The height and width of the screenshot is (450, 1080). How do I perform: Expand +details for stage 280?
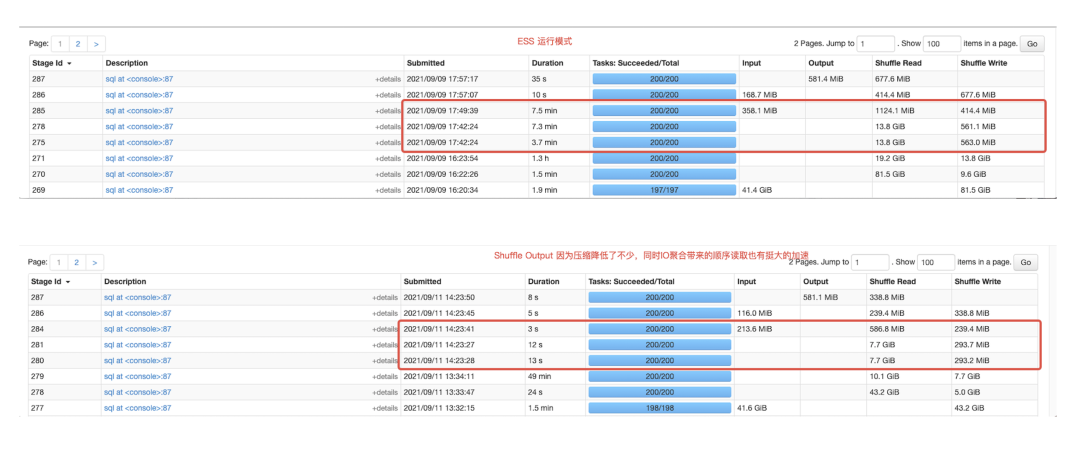pos(385,361)
